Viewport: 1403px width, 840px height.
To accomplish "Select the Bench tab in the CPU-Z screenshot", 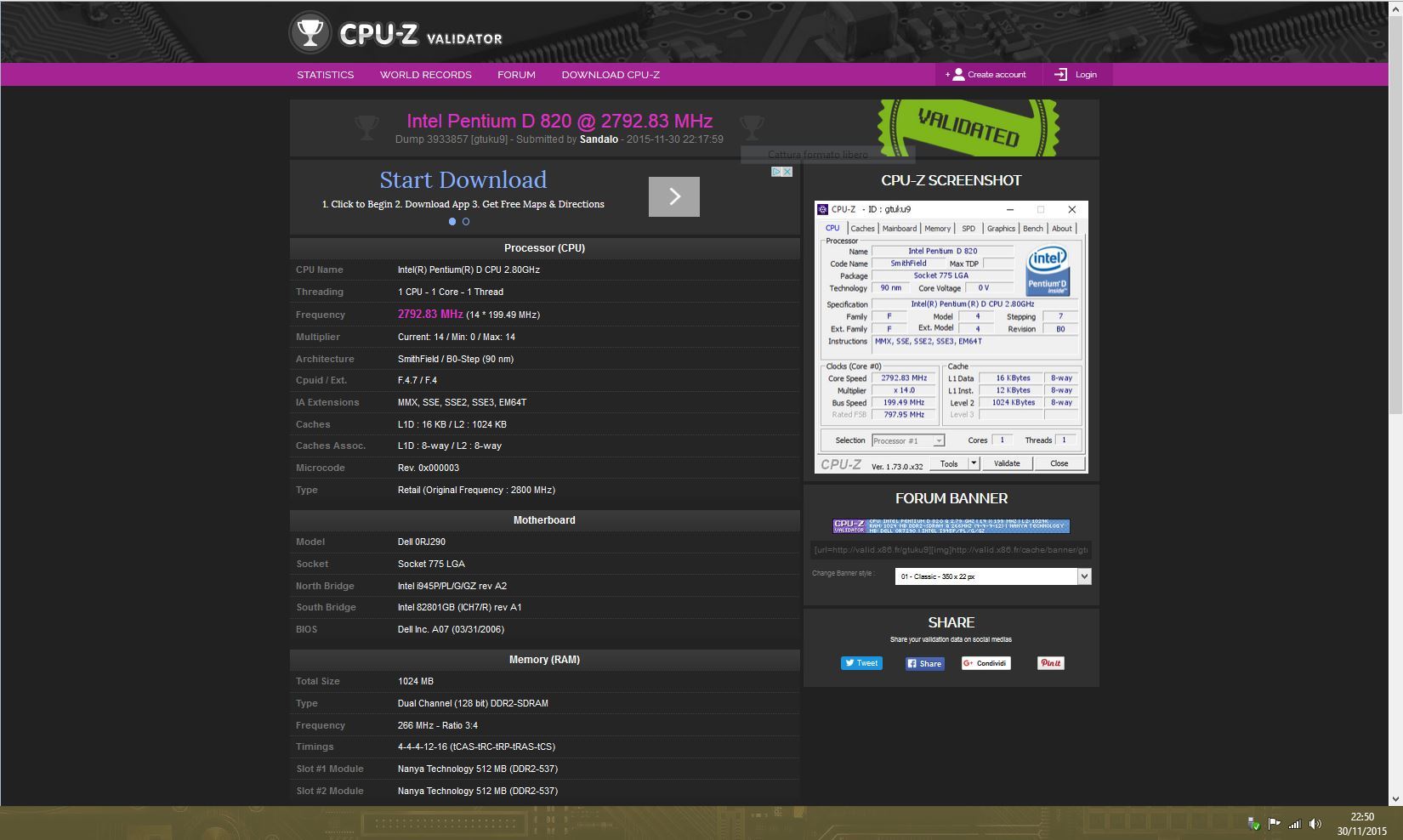I will [1032, 229].
